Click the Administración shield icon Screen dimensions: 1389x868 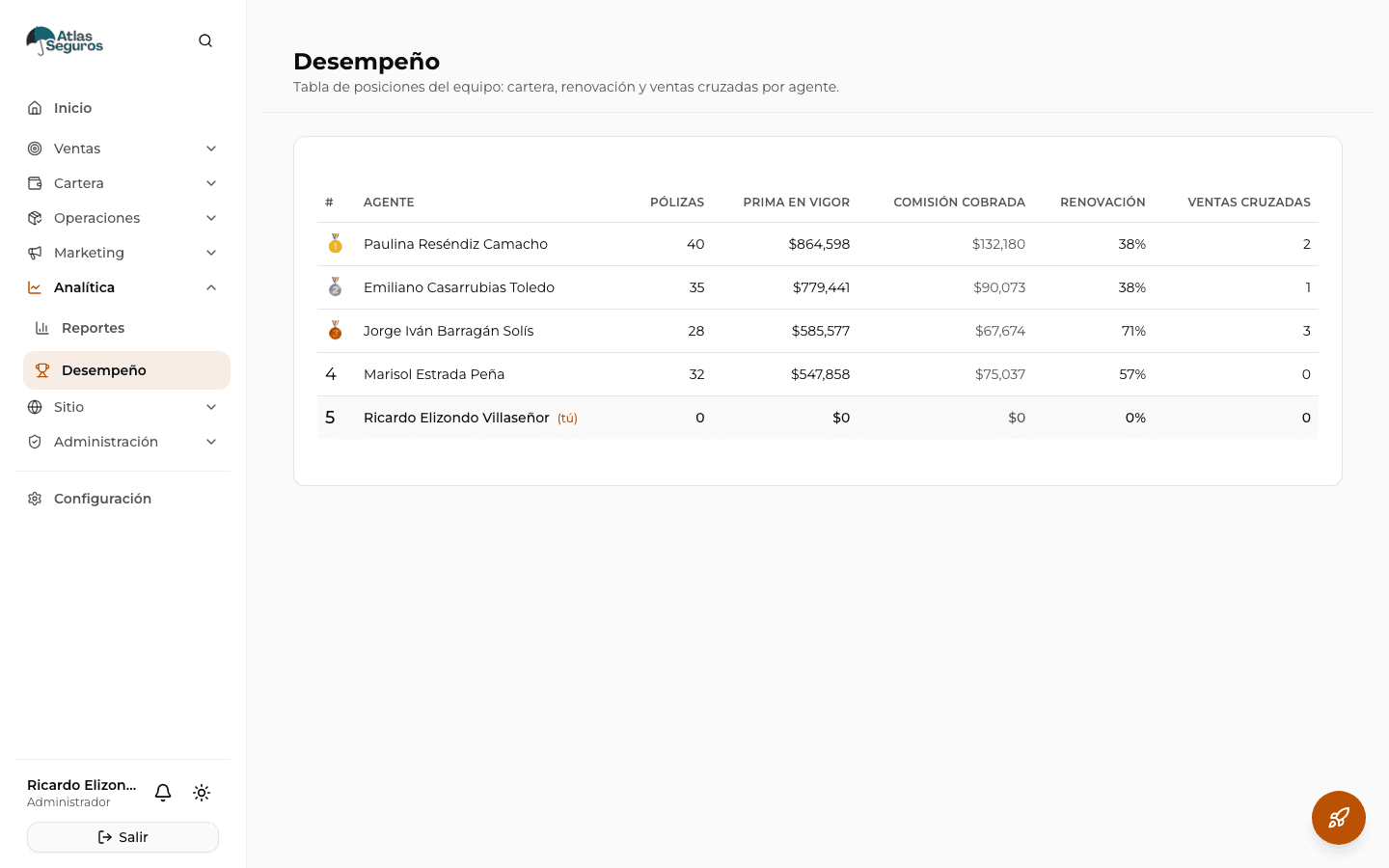click(x=35, y=442)
